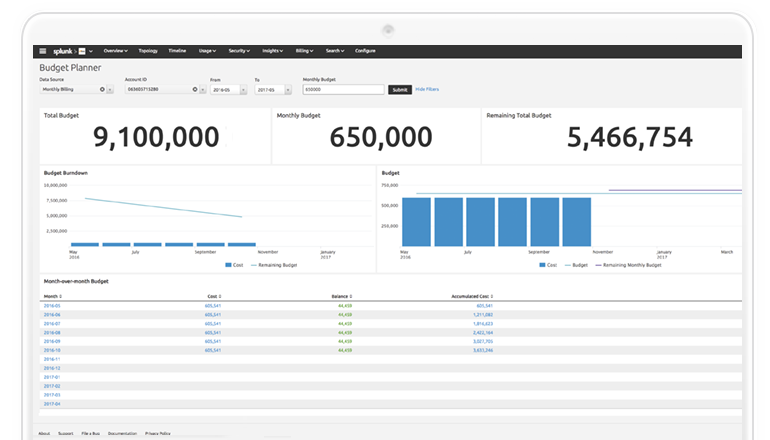The height and width of the screenshot is (440, 770).
Task: Open the Privacy Policy footer link
Action: [158, 433]
